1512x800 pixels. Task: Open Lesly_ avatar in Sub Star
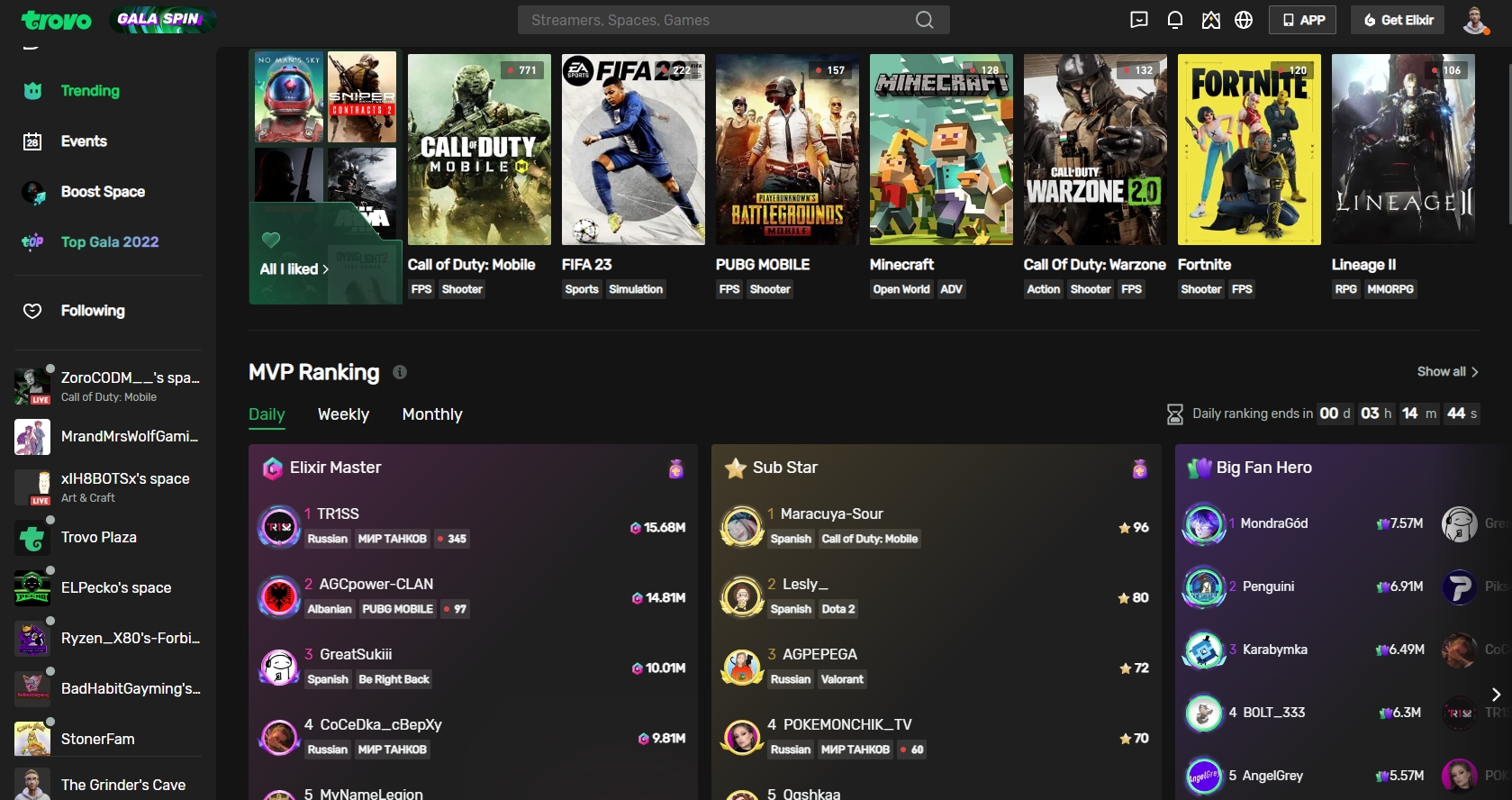[743, 597]
